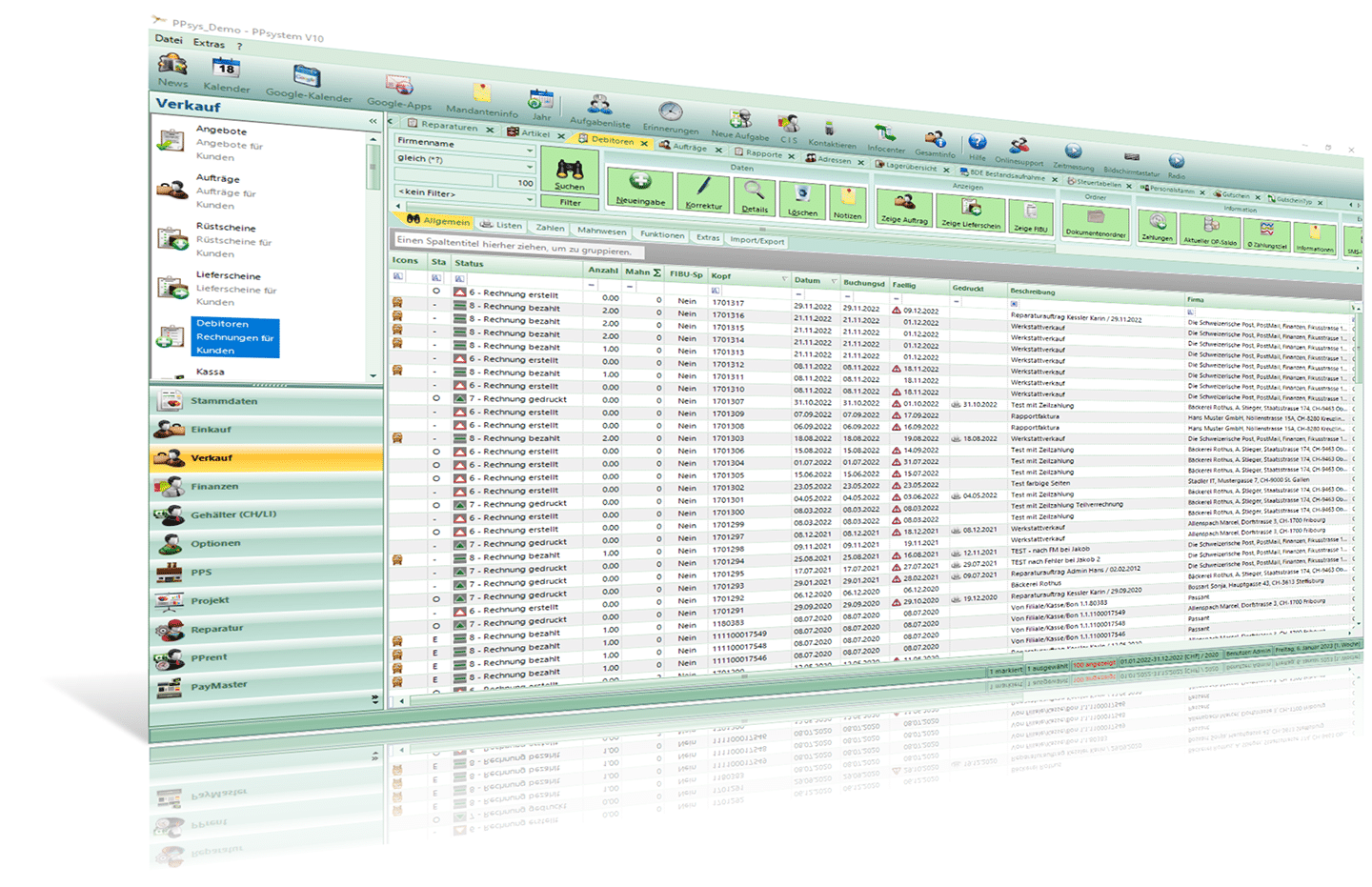The width and height of the screenshot is (1372, 887).
Task: Open the Datei menu
Action: point(168,39)
